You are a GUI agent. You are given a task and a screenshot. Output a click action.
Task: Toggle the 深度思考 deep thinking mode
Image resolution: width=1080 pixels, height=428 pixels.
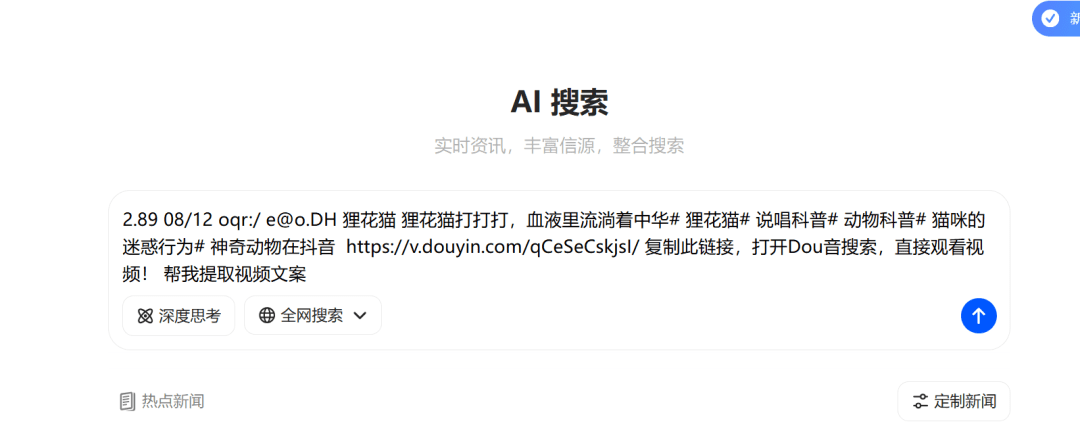point(178,316)
